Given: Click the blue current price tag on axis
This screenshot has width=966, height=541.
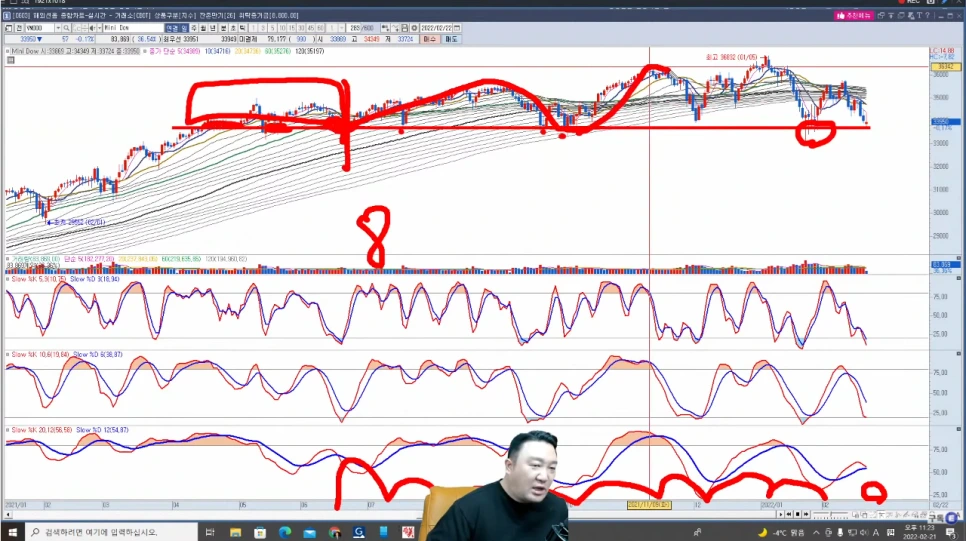Looking at the screenshot, I should coord(944,122).
